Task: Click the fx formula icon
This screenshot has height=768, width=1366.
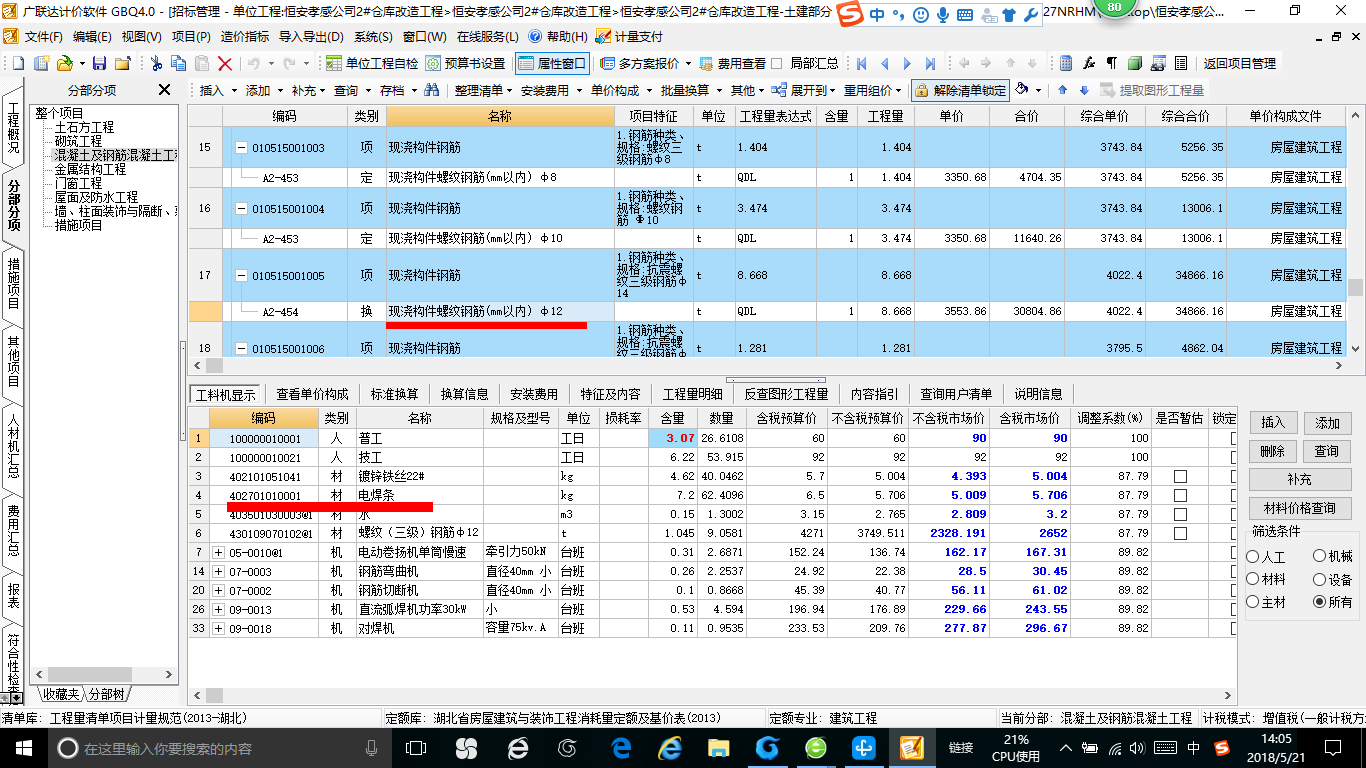Action: (x=1089, y=63)
